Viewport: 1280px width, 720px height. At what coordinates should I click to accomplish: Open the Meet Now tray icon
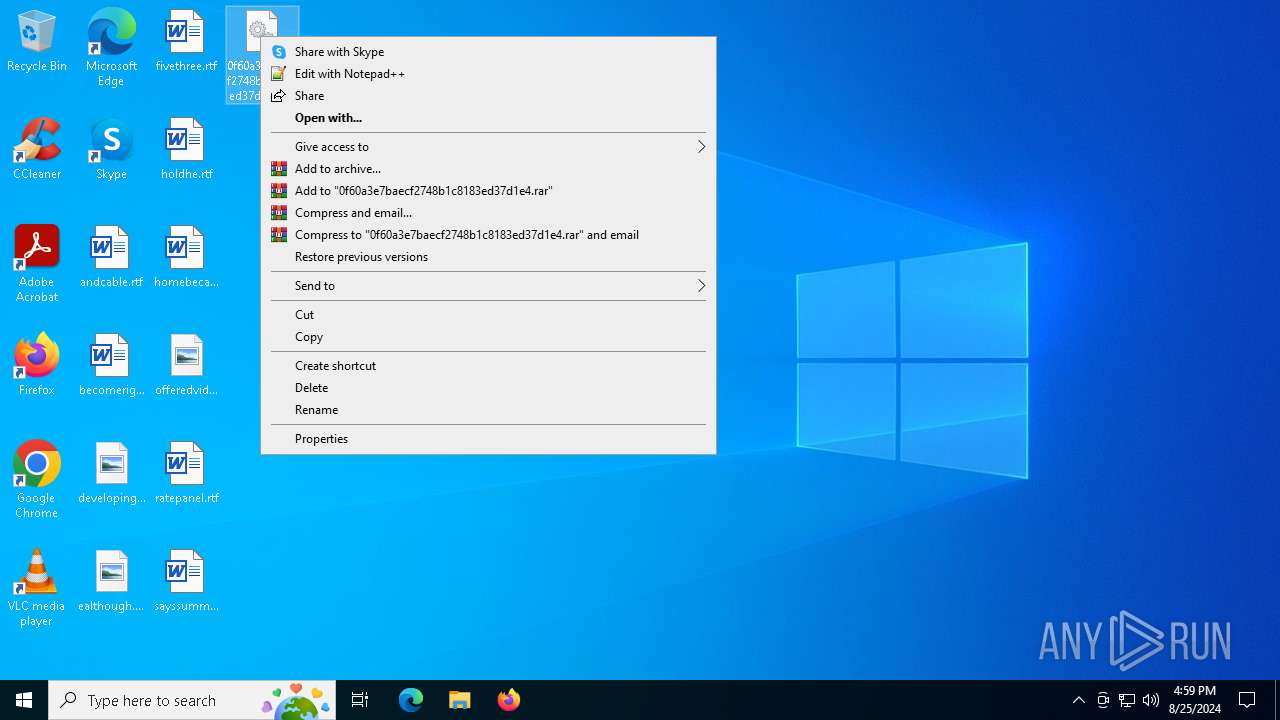pos(1103,700)
